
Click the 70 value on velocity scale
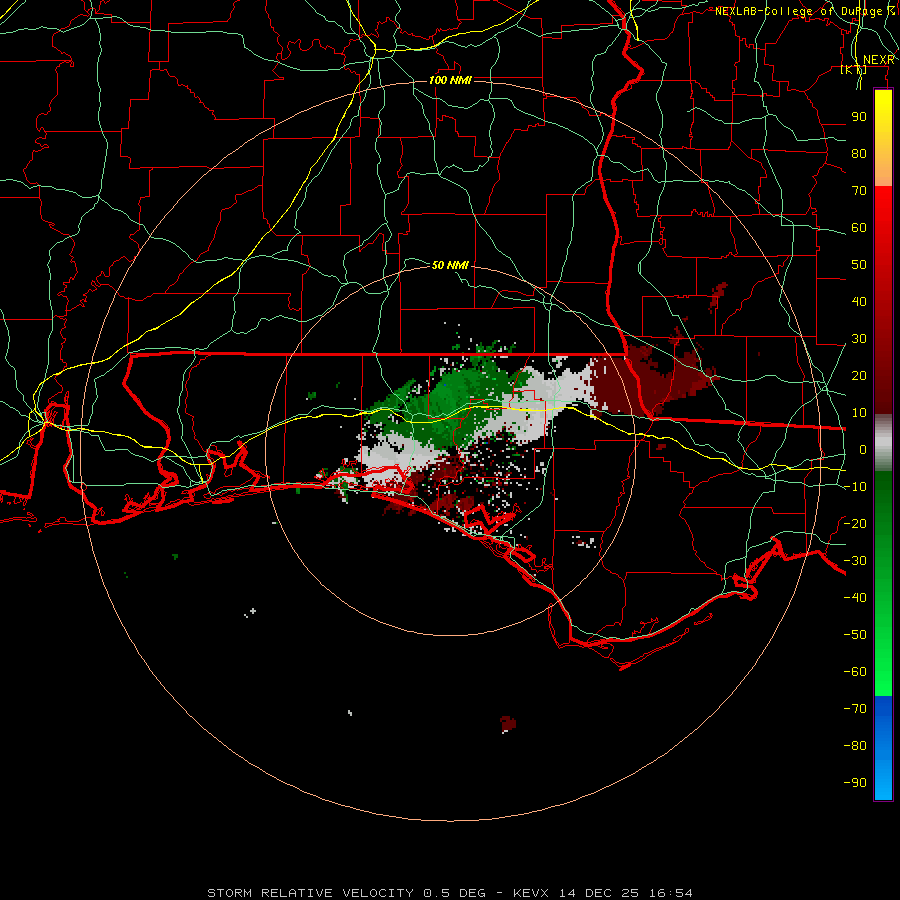pos(859,191)
